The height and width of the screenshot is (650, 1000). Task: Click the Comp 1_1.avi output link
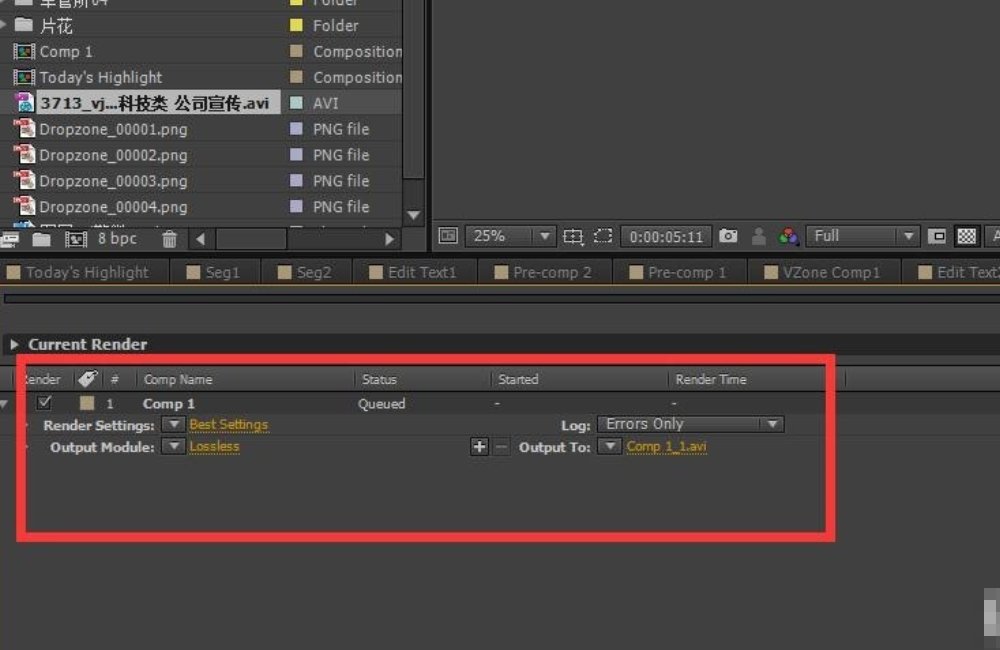click(x=666, y=447)
